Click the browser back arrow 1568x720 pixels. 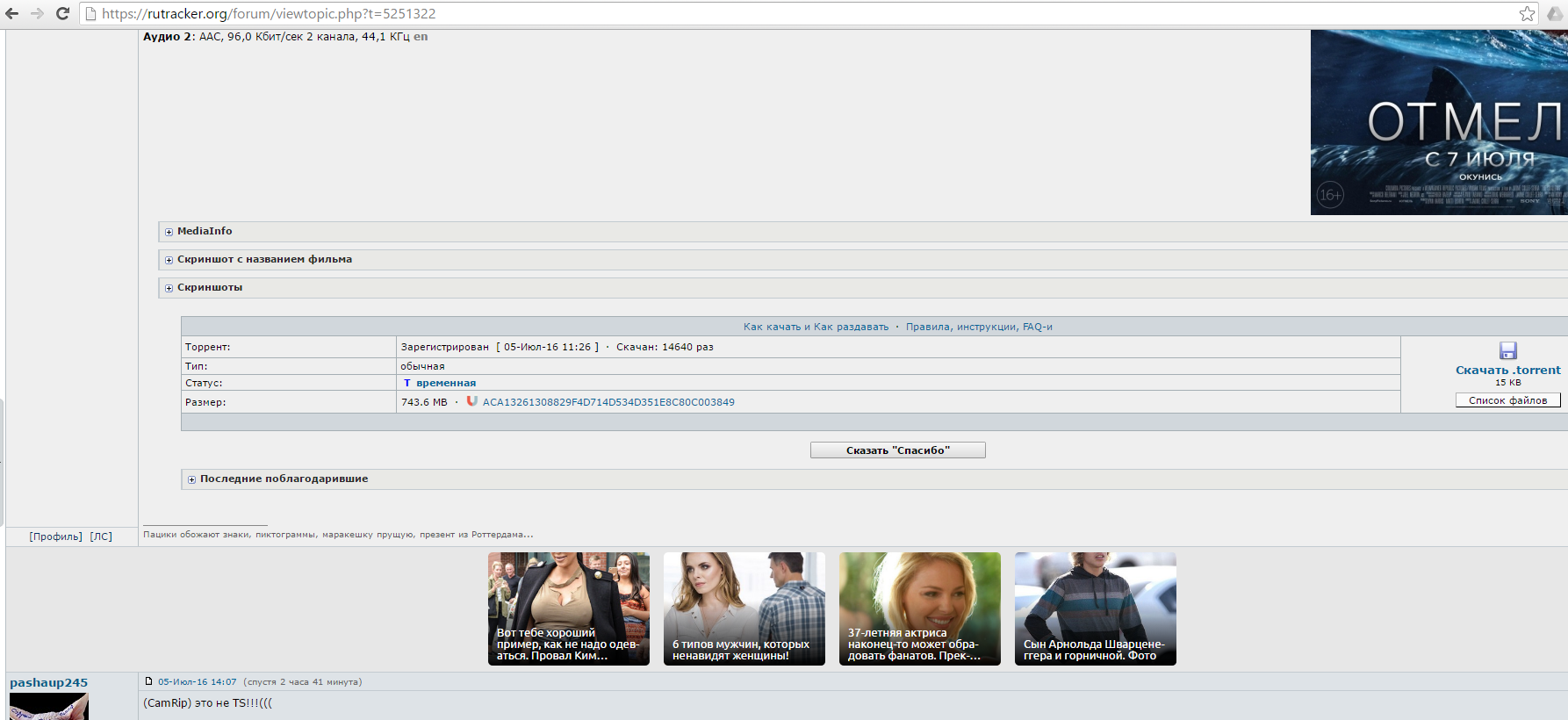coord(12,13)
